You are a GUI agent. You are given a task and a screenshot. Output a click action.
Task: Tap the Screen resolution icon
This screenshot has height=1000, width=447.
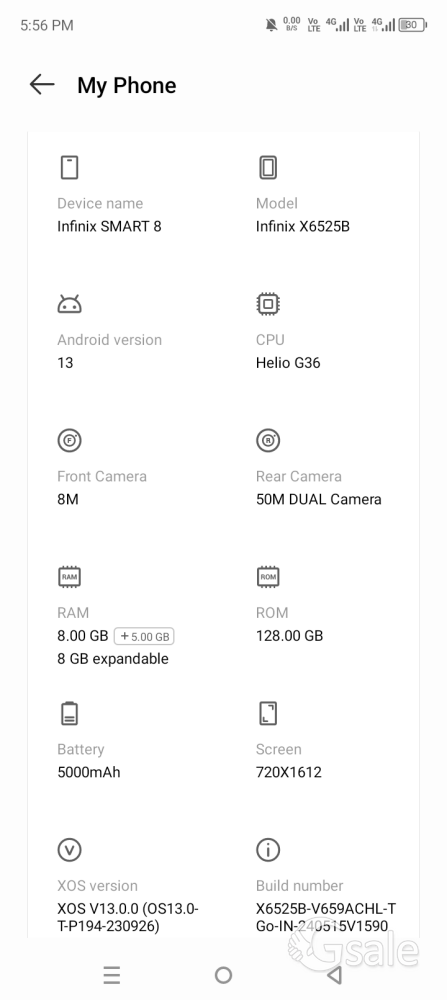coord(268,713)
